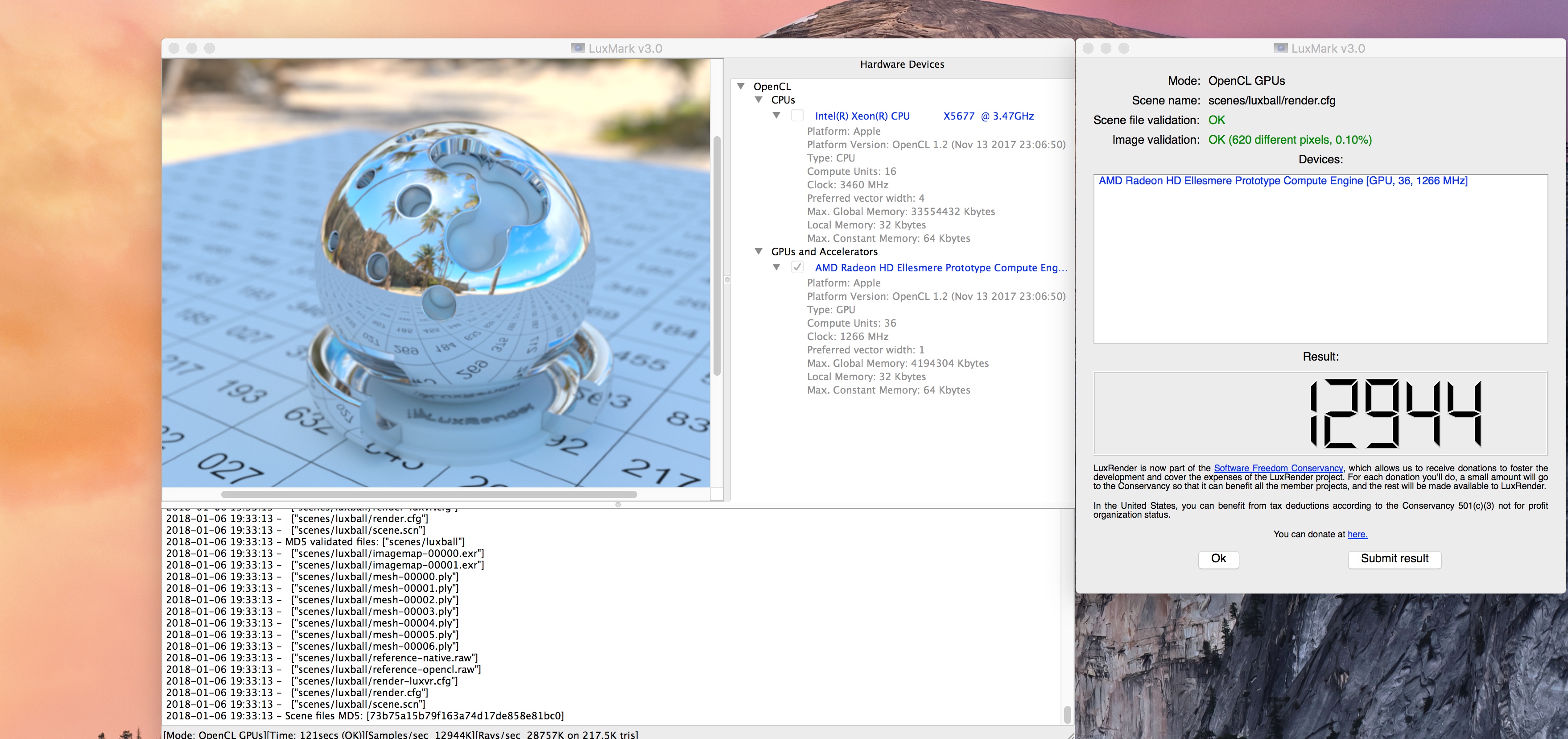Uncheck the AMD Radeon HD Ellesmere device
Viewport: 1568px width, 739px height.
tap(797, 267)
